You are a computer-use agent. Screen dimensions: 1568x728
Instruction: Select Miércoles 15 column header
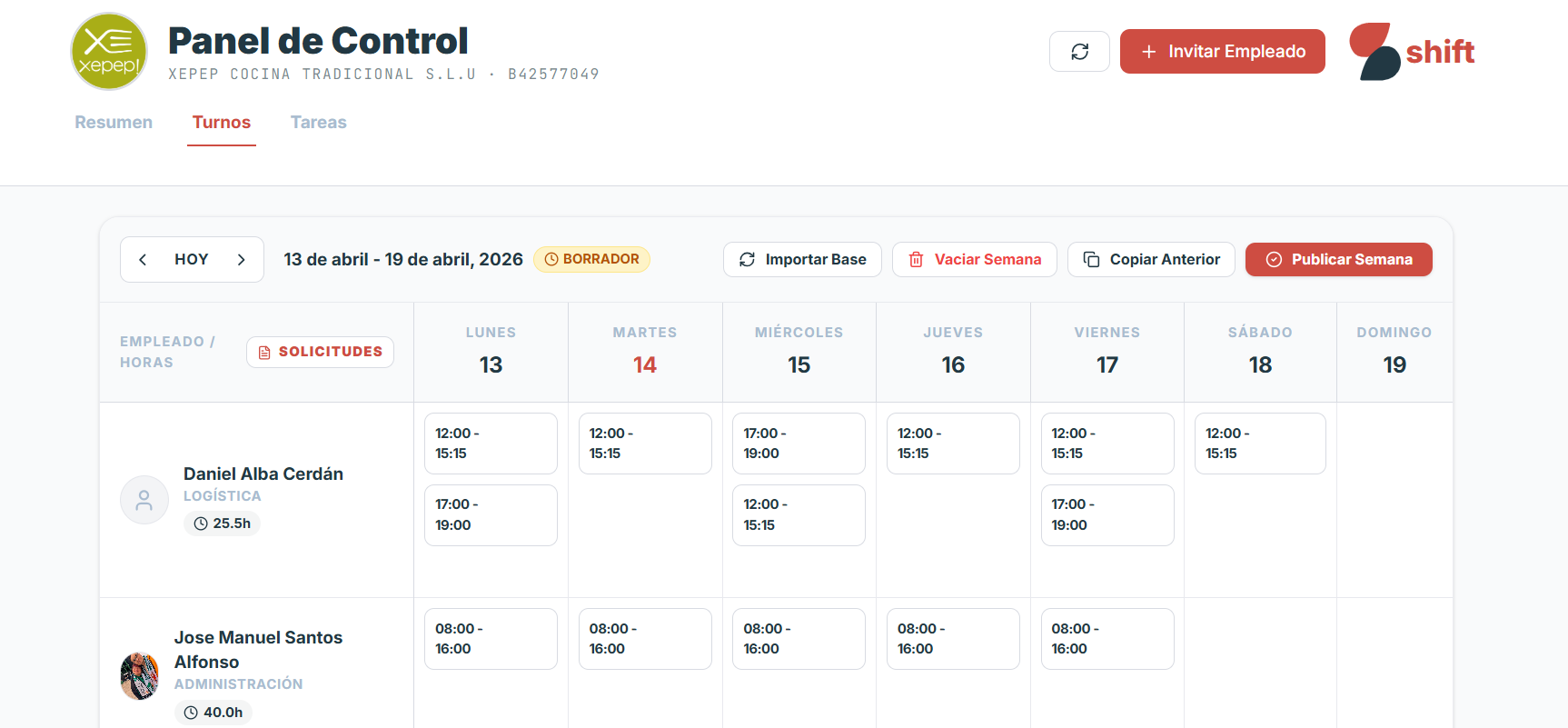click(799, 352)
